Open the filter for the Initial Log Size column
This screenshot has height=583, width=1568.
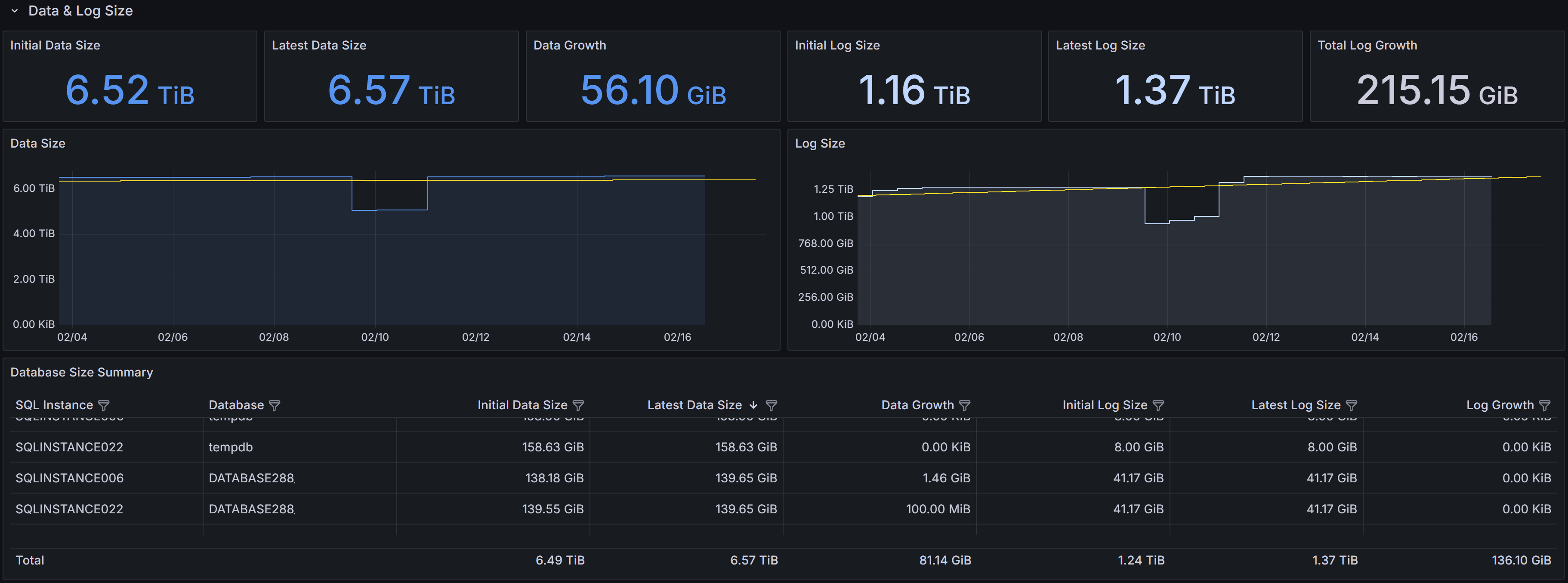(x=1158, y=405)
